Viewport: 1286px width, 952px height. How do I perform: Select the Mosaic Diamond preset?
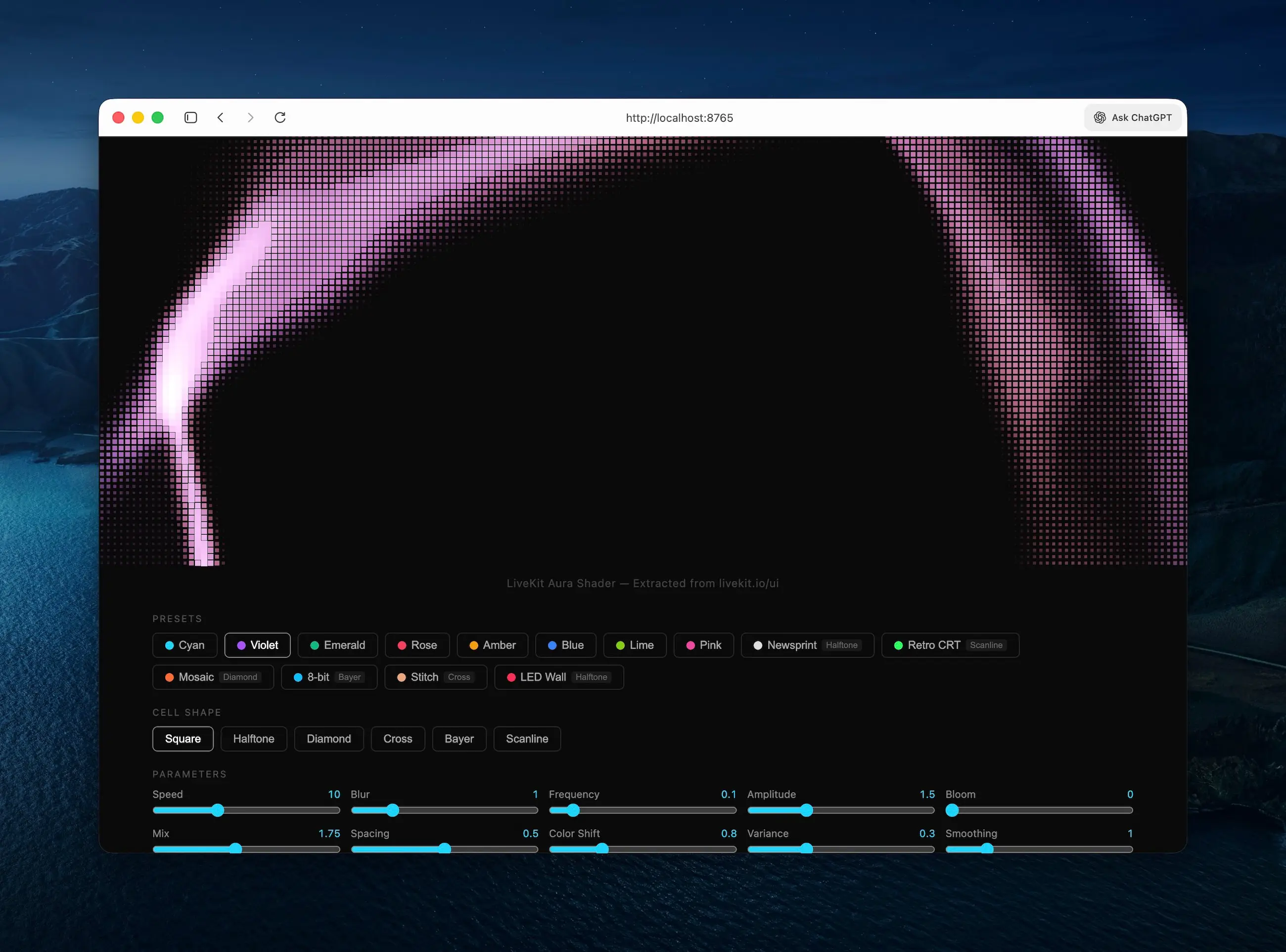213,677
